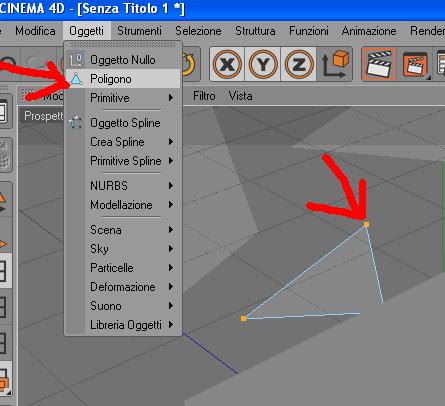Click the Oggetti menu tear-off grip
The width and height of the screenshot is (445, 406).
tap(123, 45)
